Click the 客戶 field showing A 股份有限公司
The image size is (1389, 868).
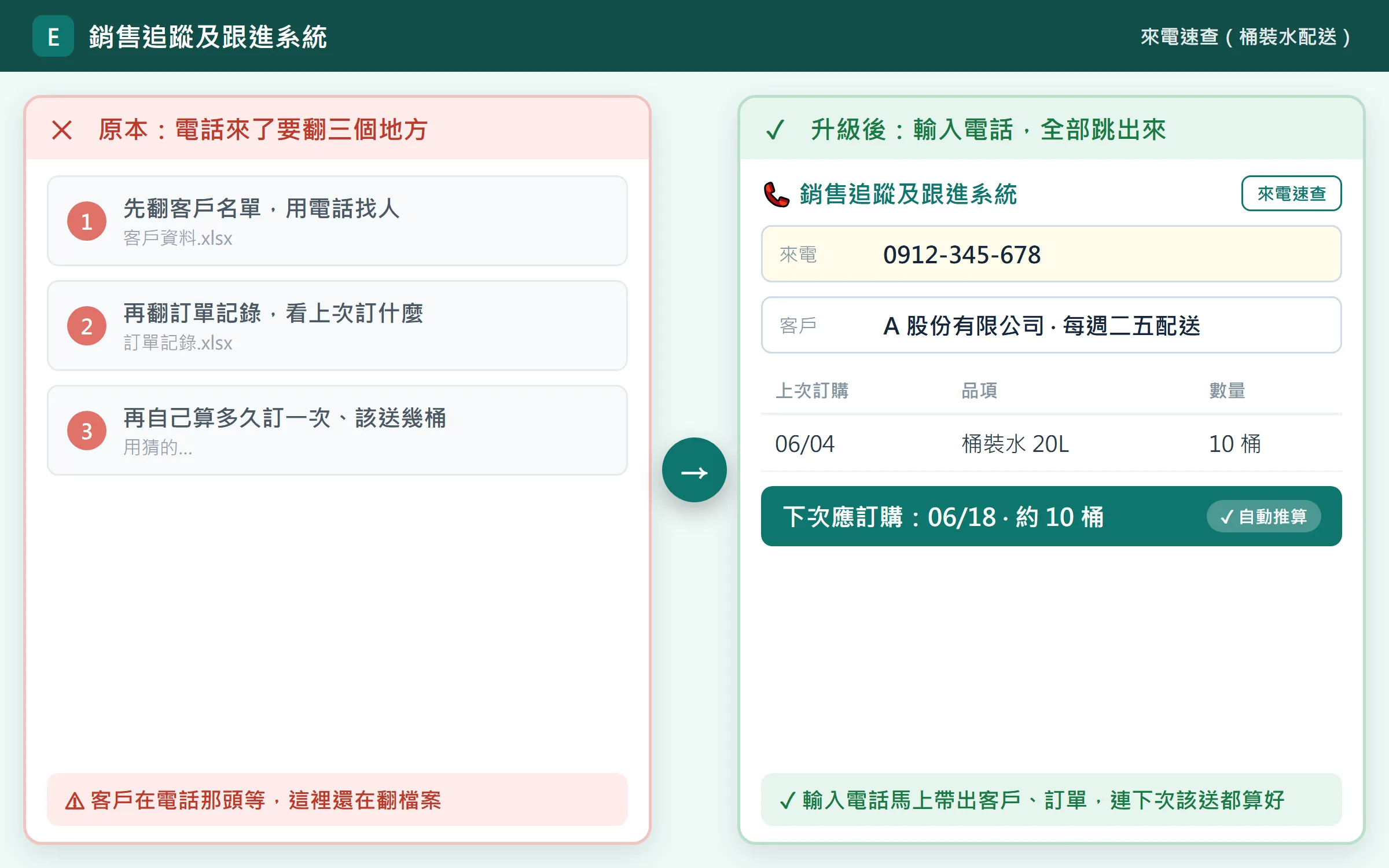(x=1051, y=325)
